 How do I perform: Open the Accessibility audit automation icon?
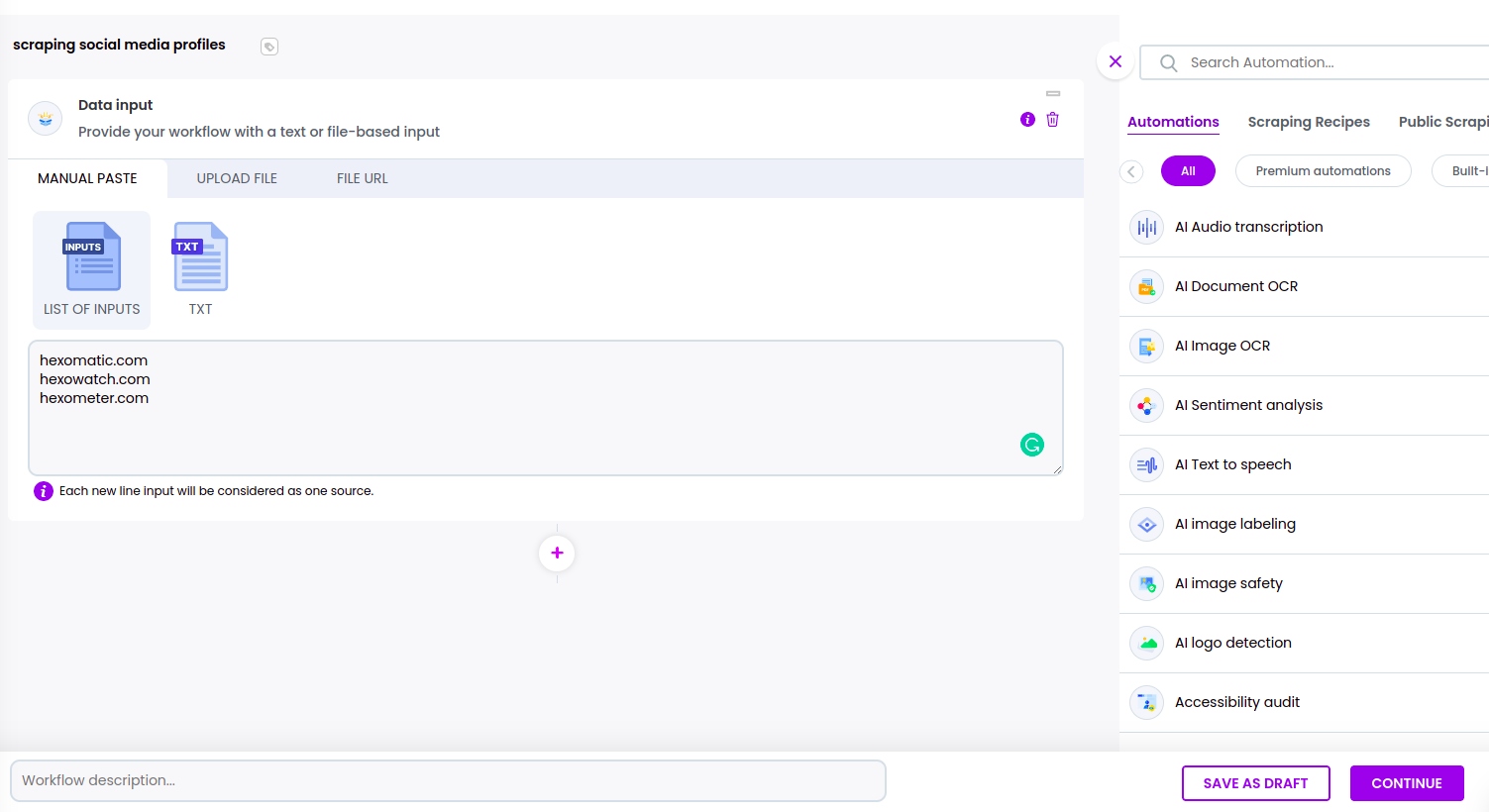pos(1146,702)
